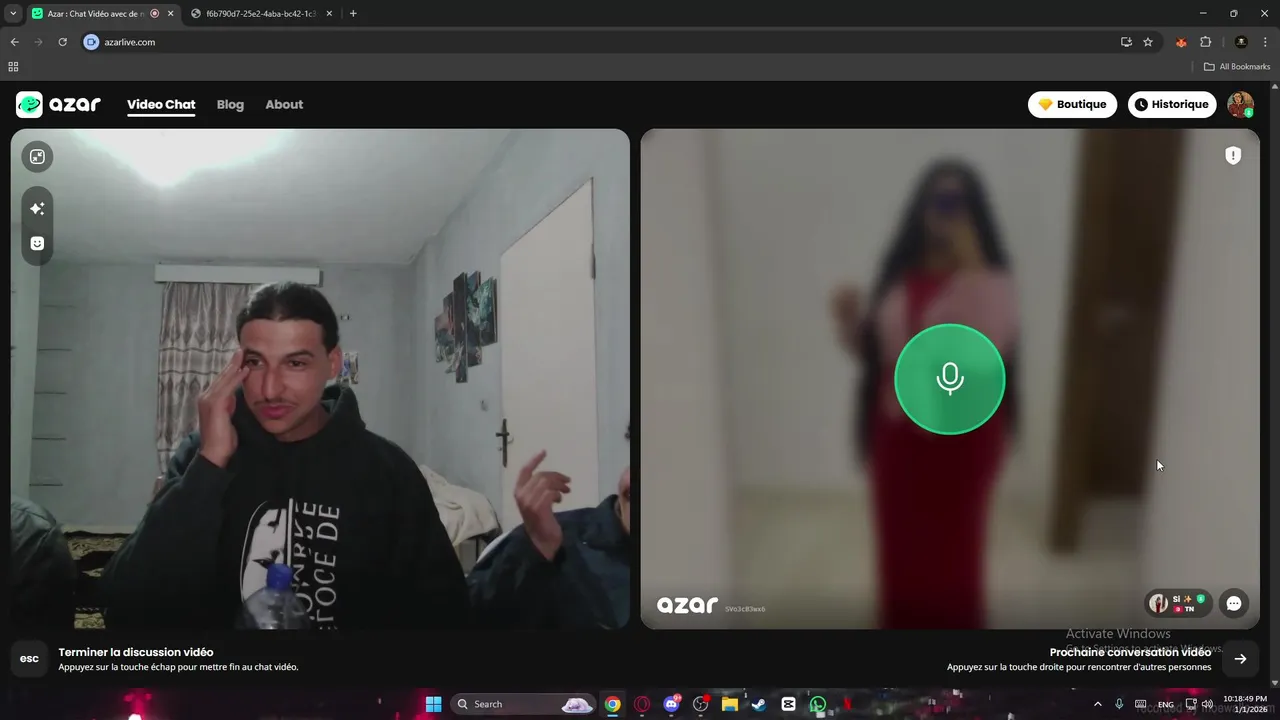
Task: Click the taskbar Search box
Action: click(x=524, y=704)
